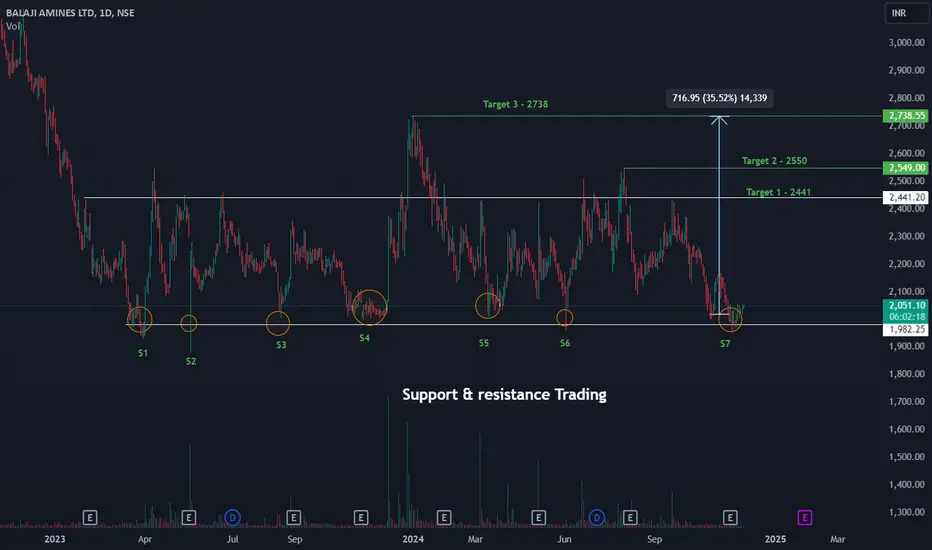Select the 'Target 1 - 2441' text
The height and width of the screenshot is (550, 932).
point(778,192)
